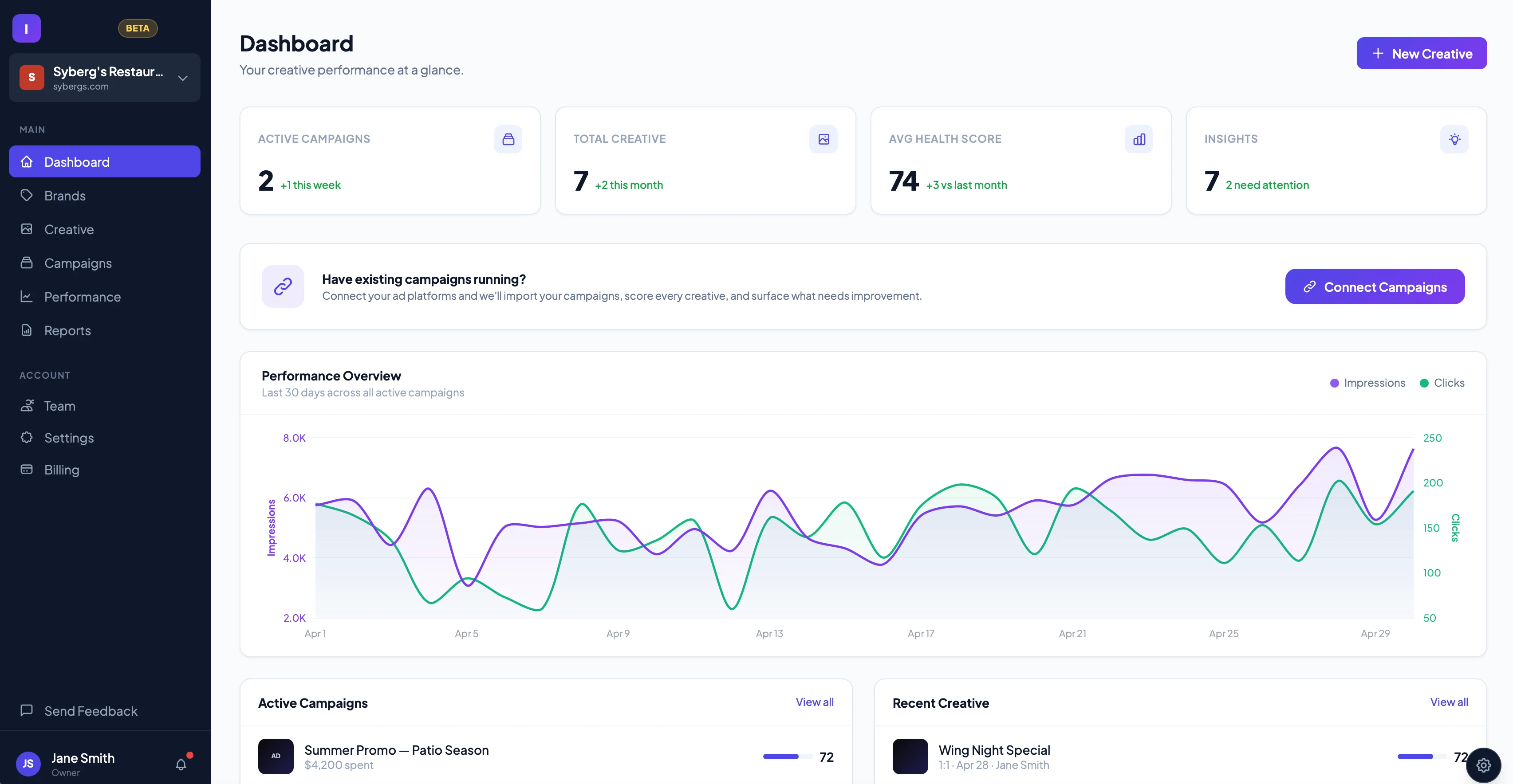This screenshot has width=1513, height=784.
Task: Open account Settings
Action: (105, 437)
